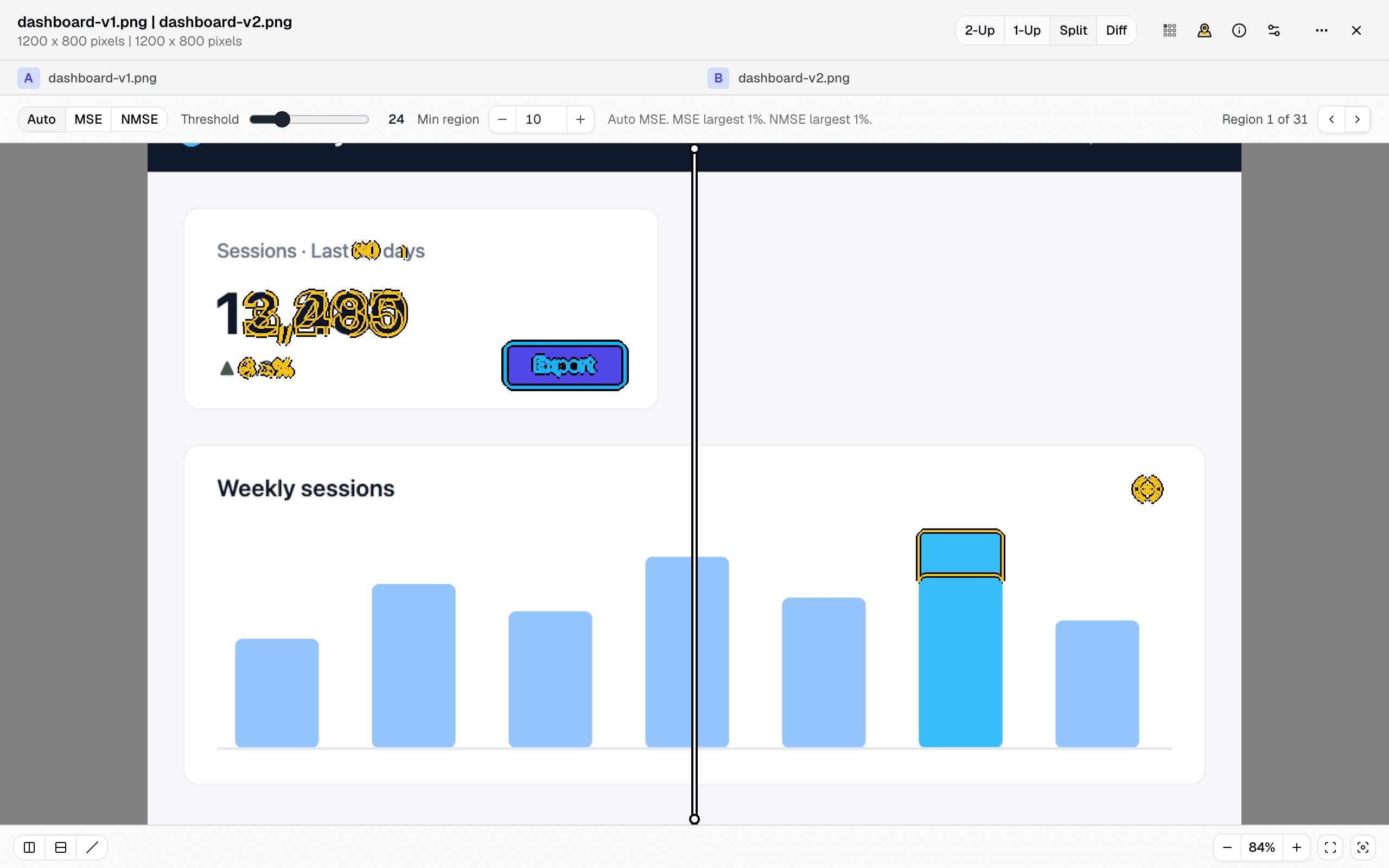Click the last light-blue chart bar
This screenshot has width=1389, height=868.
coord(1097,684)
